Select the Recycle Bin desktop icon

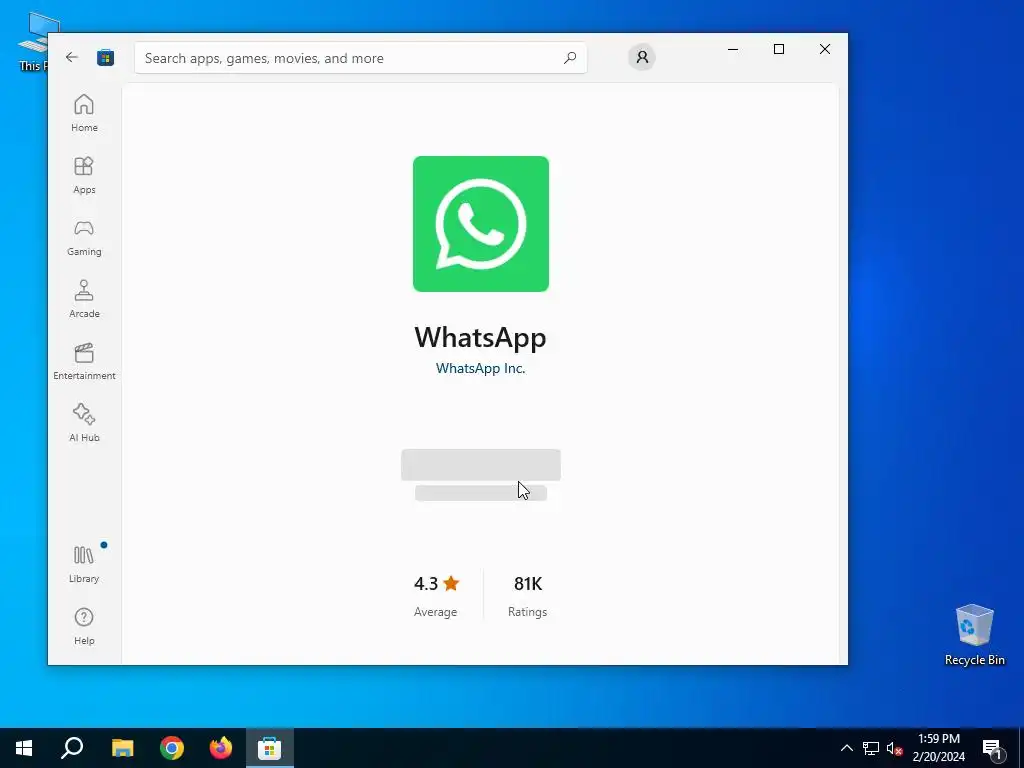point(974,634)
